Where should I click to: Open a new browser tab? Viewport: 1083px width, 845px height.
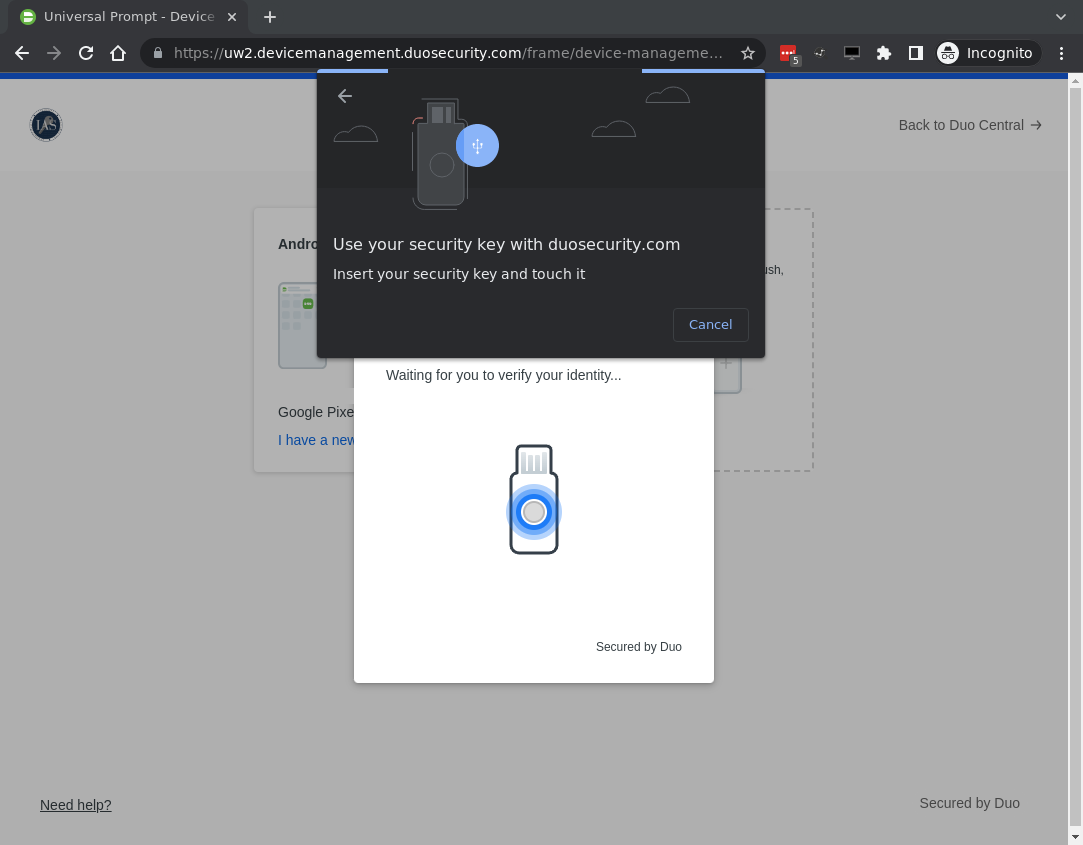pyautogui.click(x=270, y=16)
